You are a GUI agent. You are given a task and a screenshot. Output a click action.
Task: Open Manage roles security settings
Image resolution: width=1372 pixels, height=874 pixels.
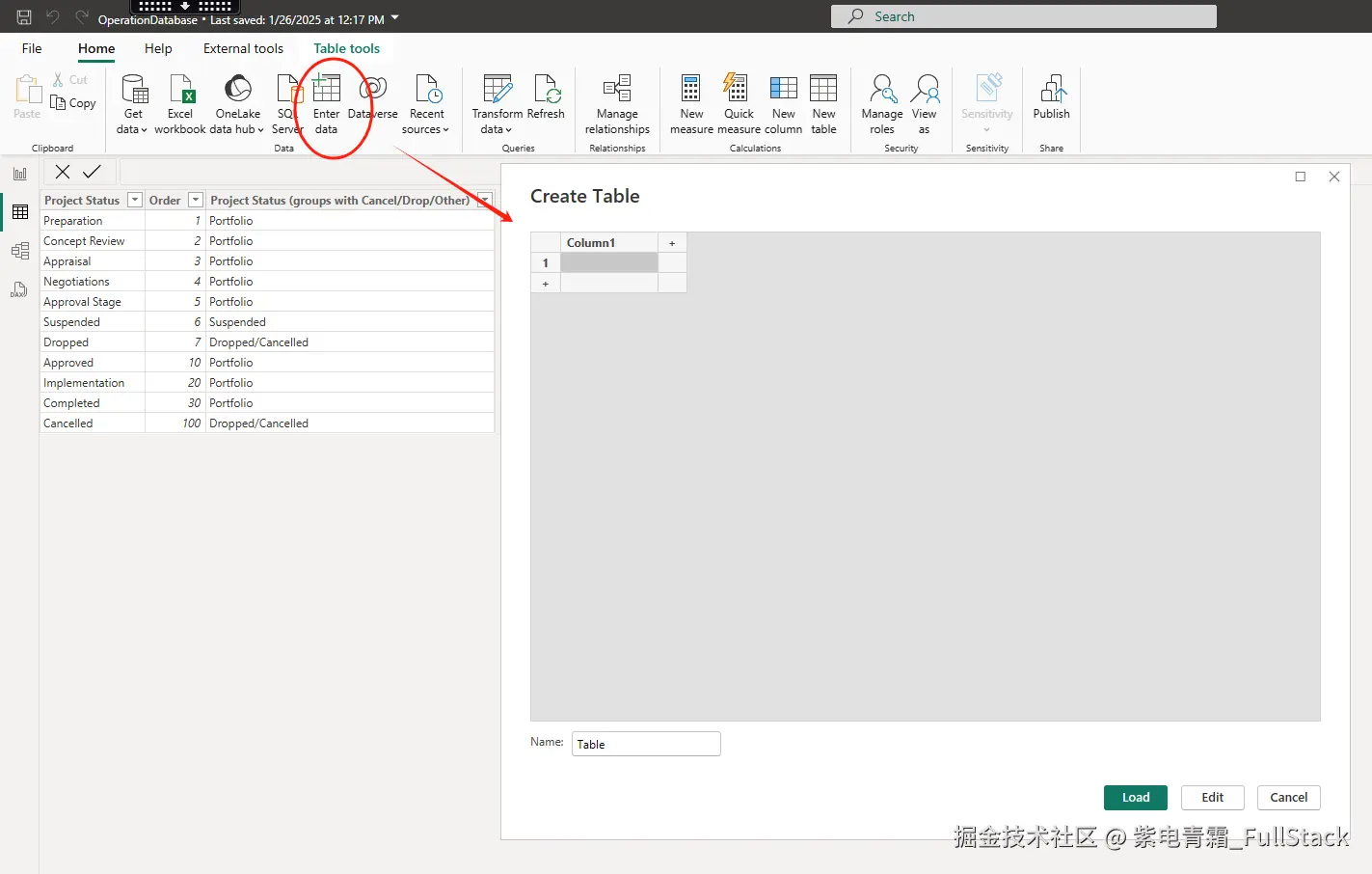882,103
